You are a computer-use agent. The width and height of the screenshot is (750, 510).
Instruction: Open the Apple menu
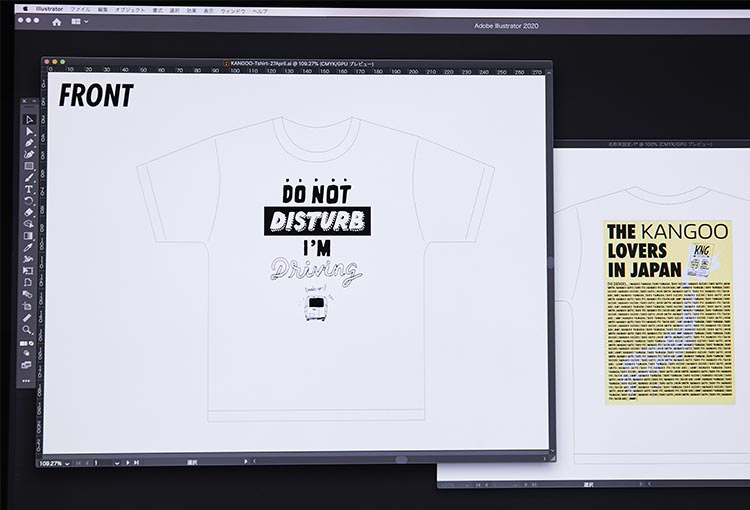coord(25,9)
